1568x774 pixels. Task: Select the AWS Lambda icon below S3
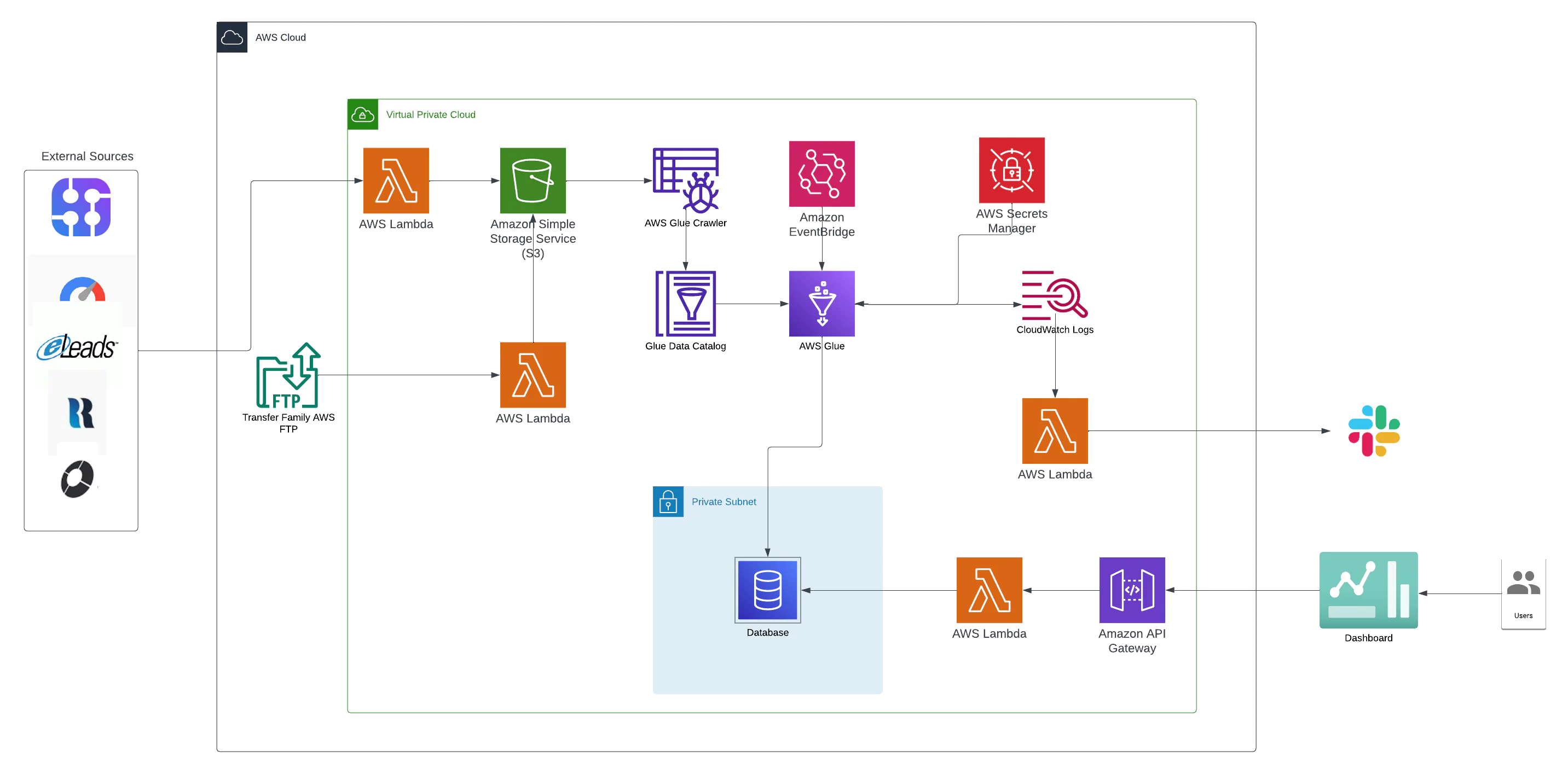point(533,375)
